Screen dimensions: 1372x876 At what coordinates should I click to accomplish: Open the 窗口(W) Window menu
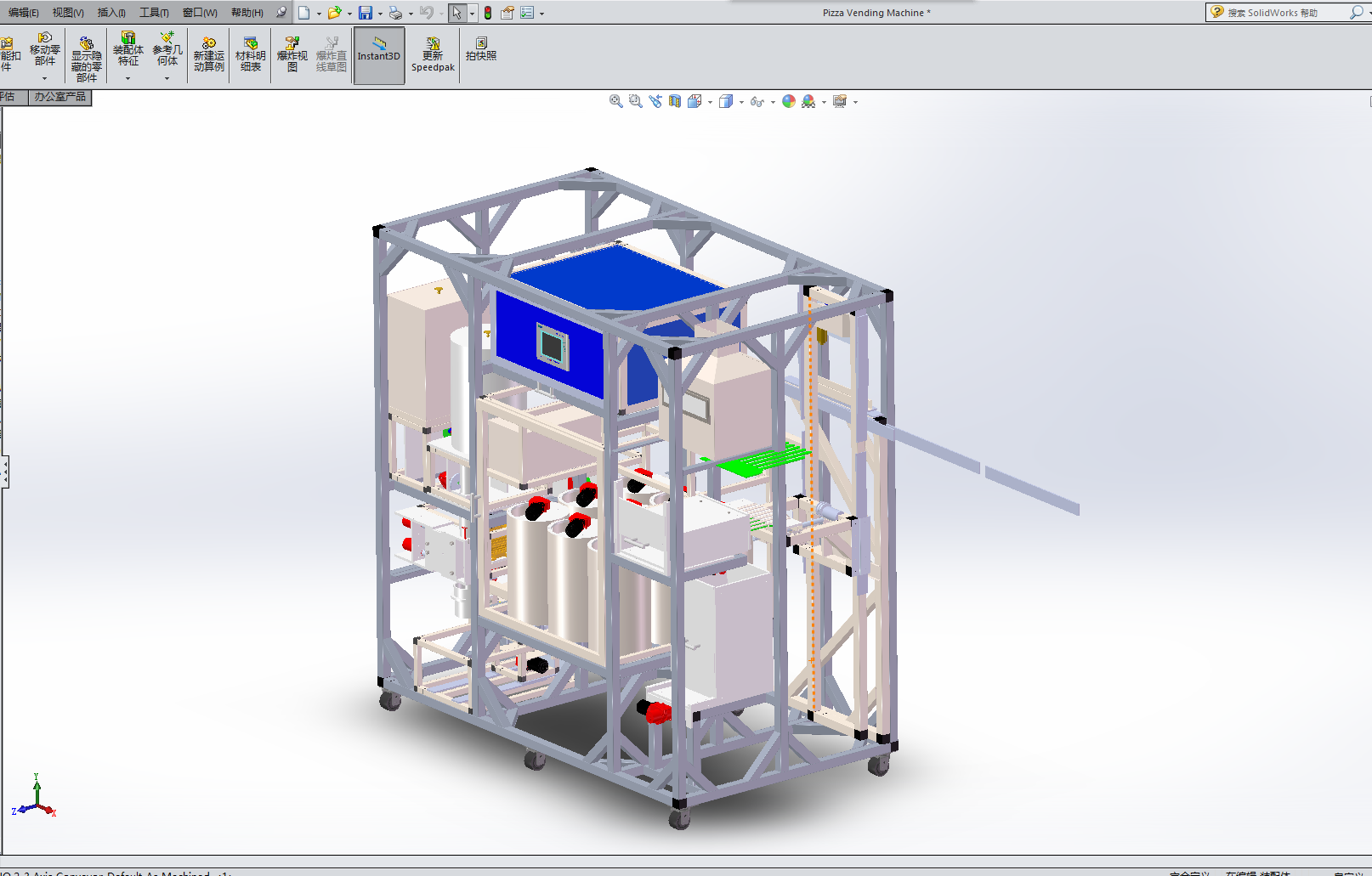200,13
